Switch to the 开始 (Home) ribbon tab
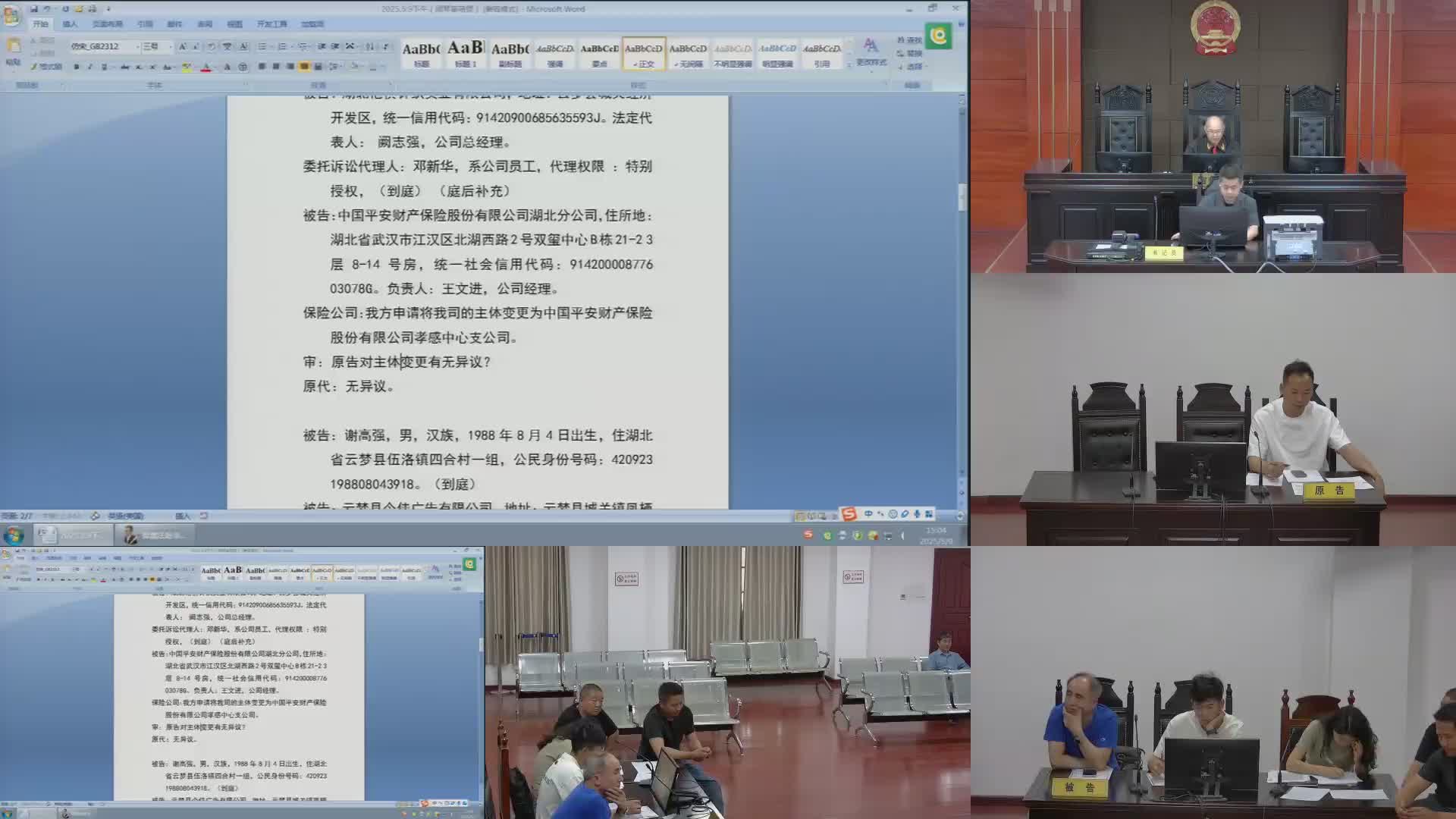This screenshot has height=819, width=1456. pyautogui.click(x=40, y=24)
